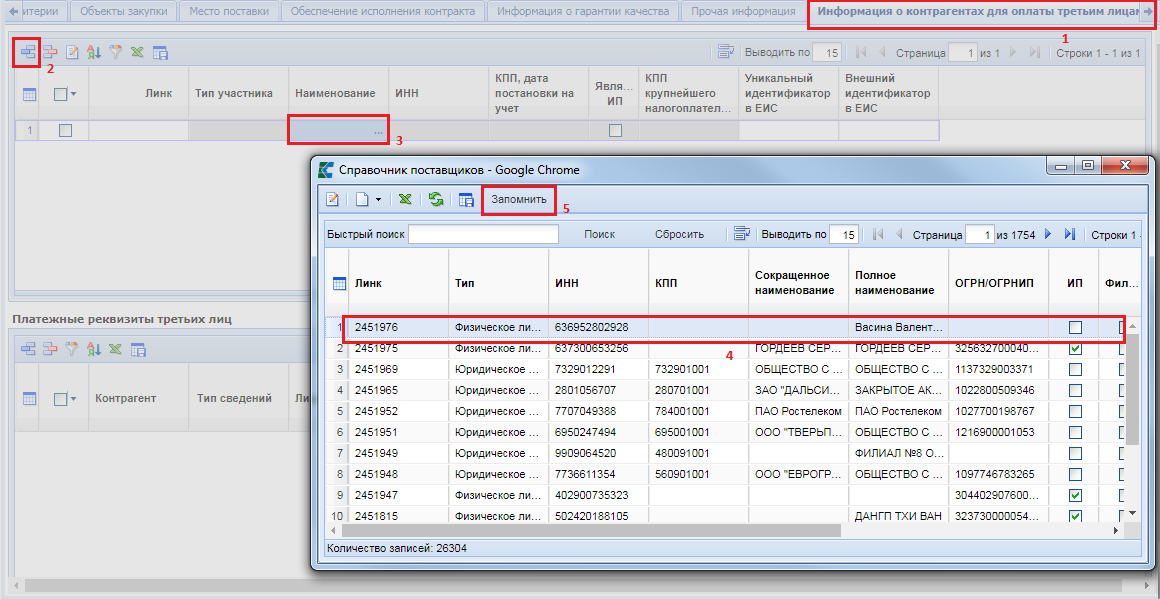Open the dropdown arrow next to the new document icon
This screenshot has height=599, width=1160.
(378, 200)
